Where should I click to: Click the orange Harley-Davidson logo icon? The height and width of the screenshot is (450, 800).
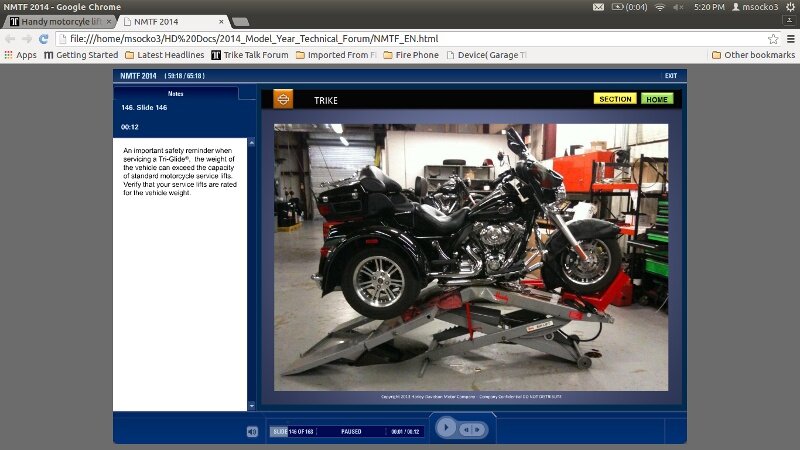(x=283, y=99)
